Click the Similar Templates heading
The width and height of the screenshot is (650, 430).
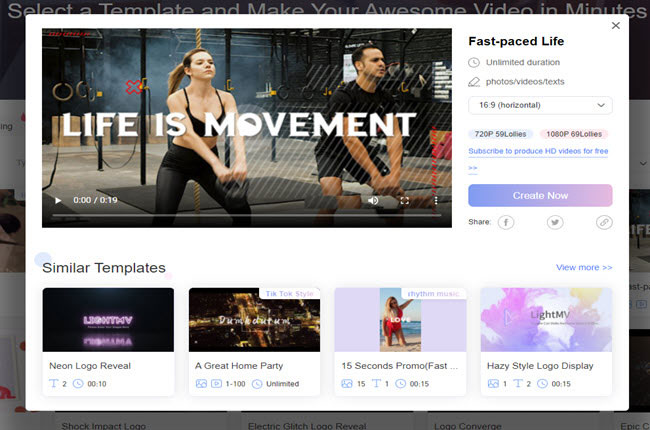tap(103, 268)
